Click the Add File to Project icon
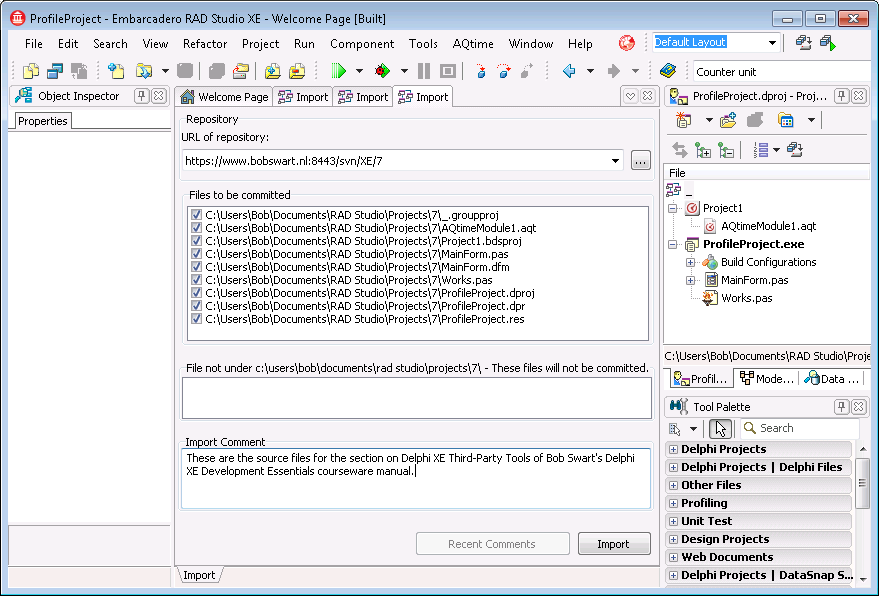Image resolution: width=879 pixels, height=596 pixels. click(x=272, y=71)
